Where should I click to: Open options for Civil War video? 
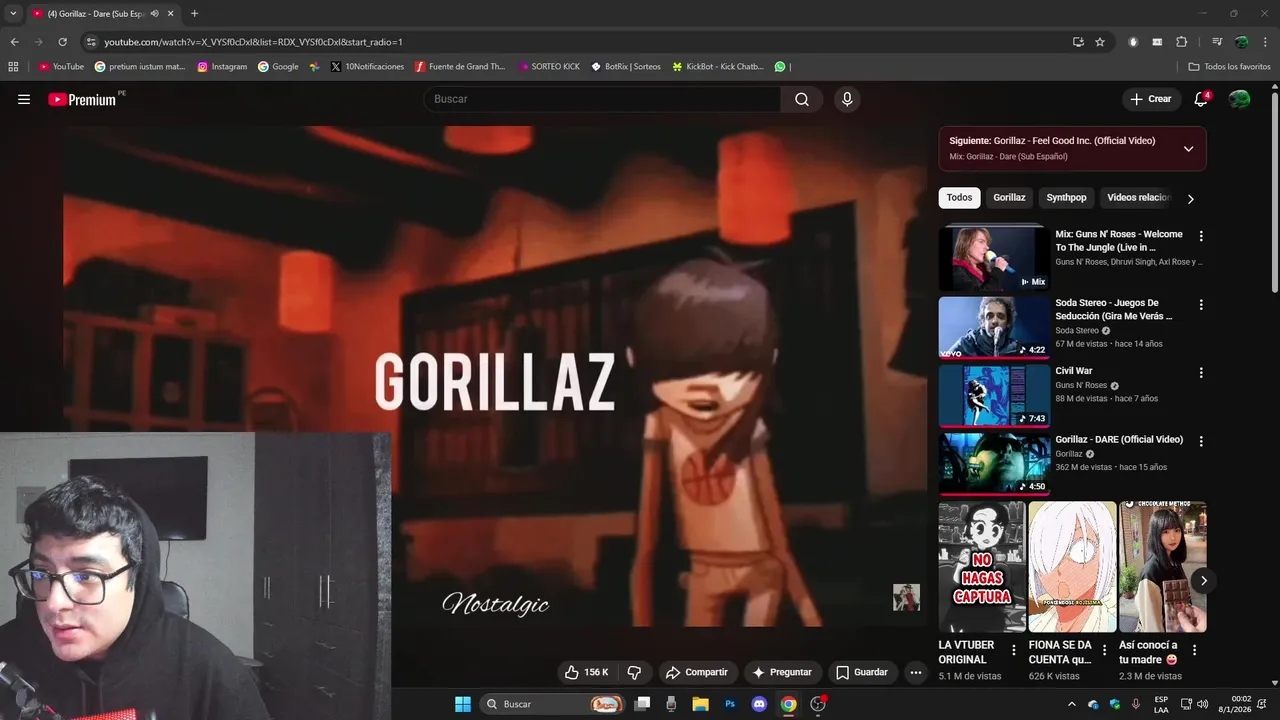(1201, 373)
